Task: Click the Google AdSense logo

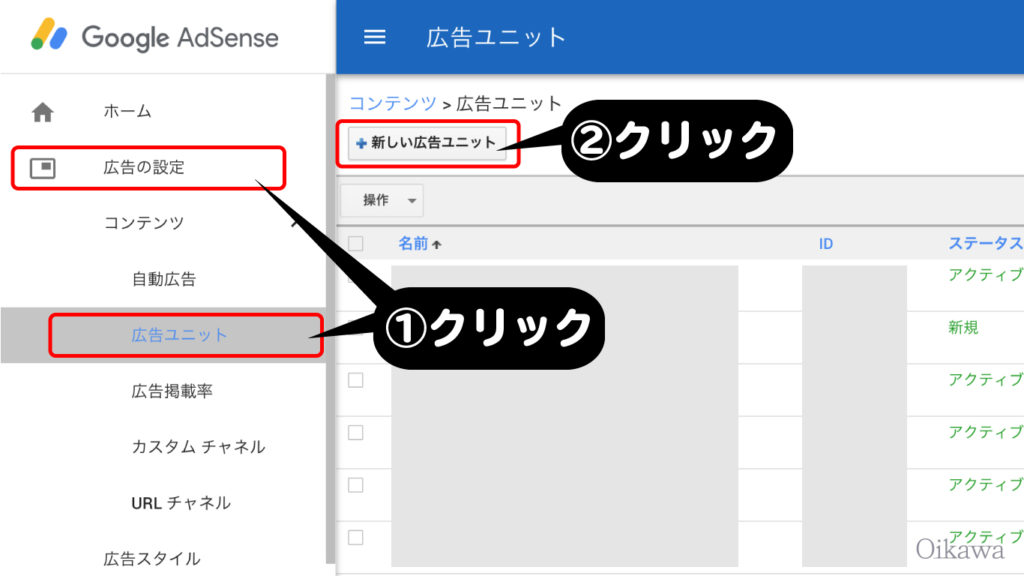Action: click(x=155, y=37)
